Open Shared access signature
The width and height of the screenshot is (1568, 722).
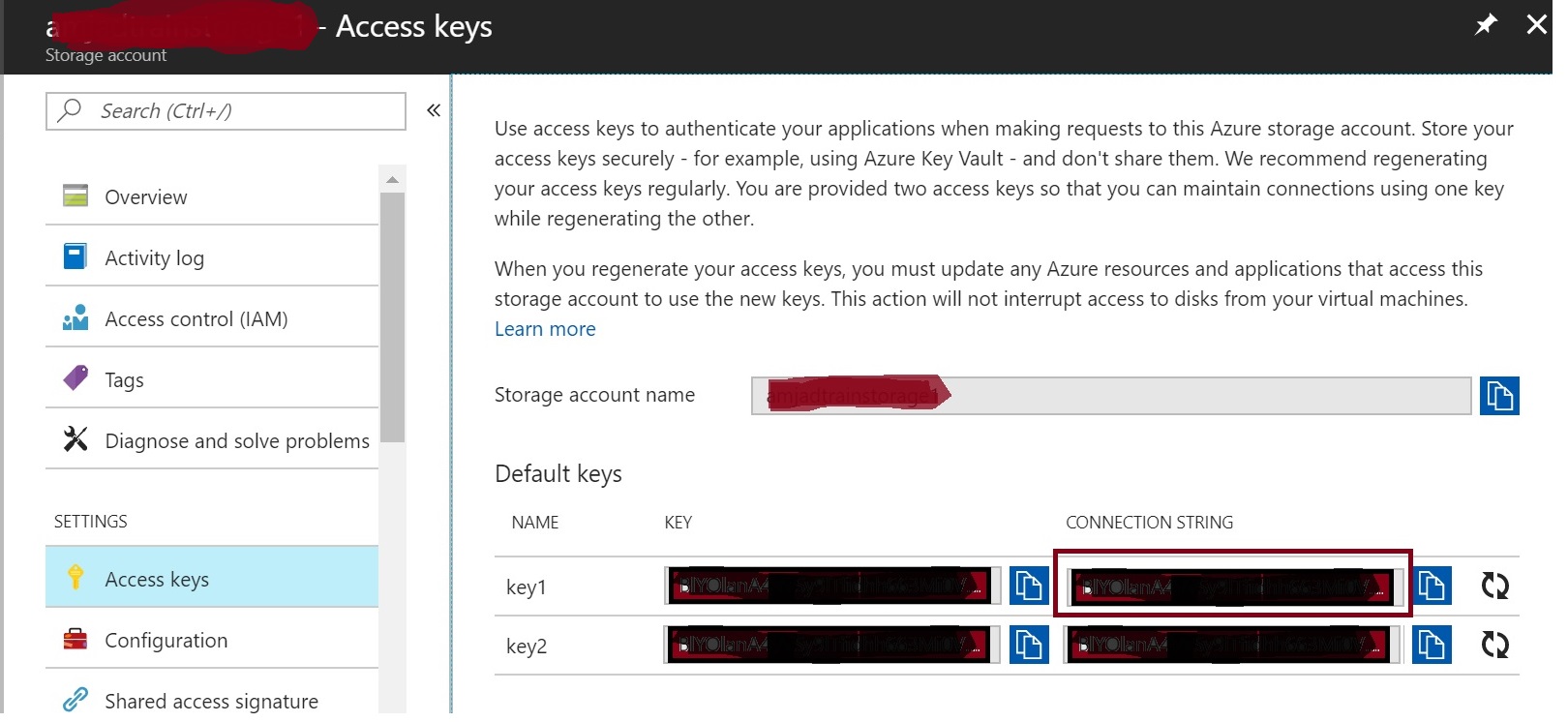(212, 700)
